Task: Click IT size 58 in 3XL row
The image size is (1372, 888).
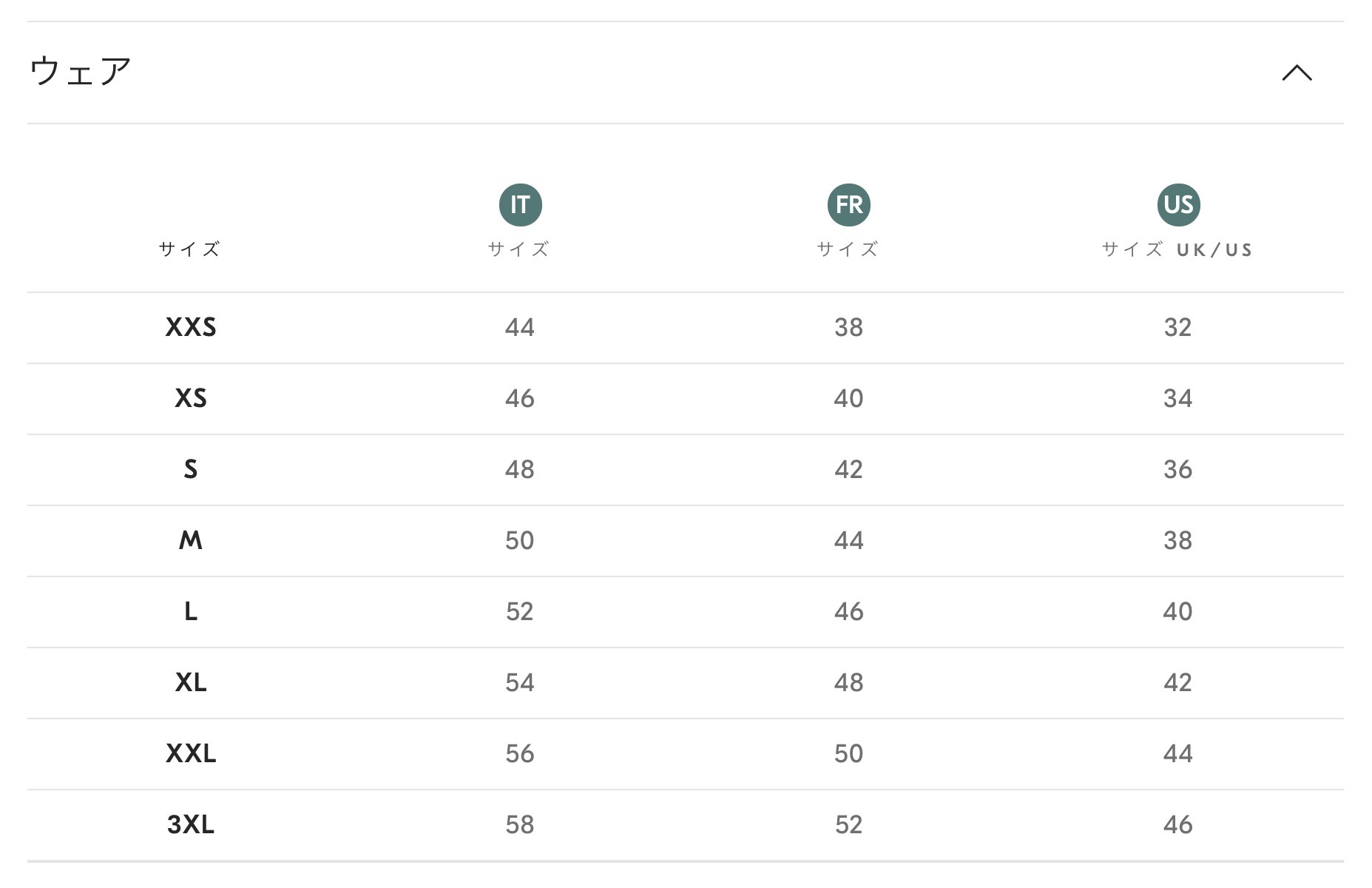Action: (520, 824)
